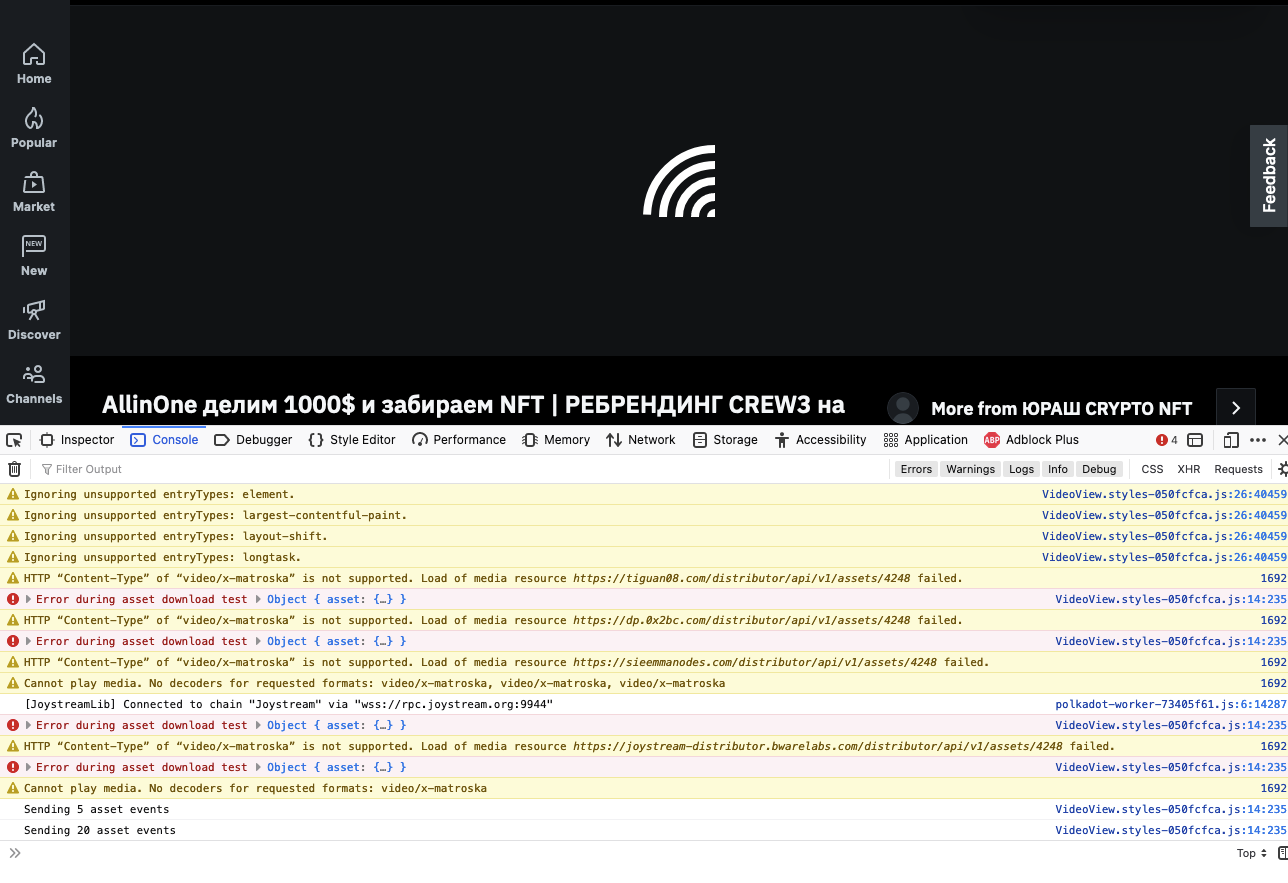Clear the console with the trash icon

pyautogui.click(x=14, y=469)
